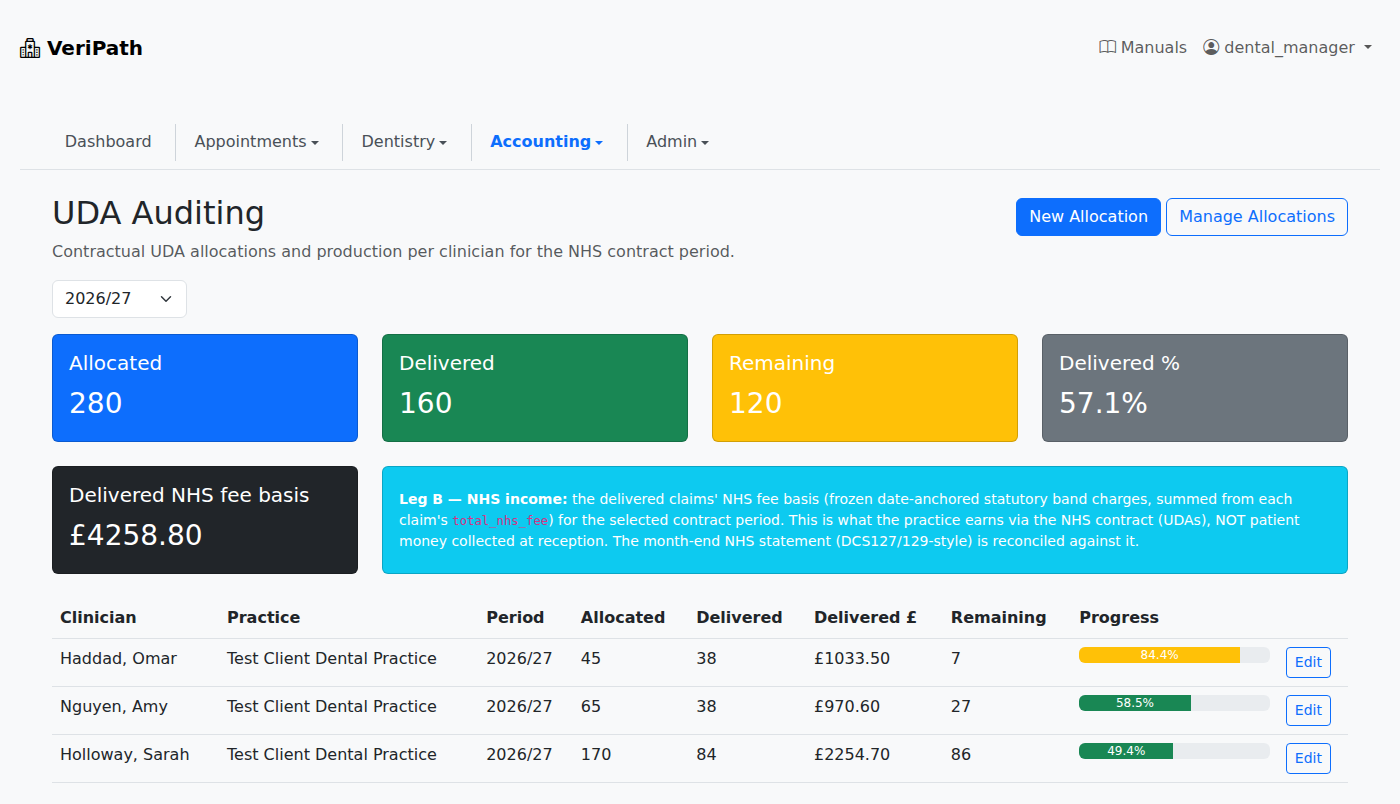Click the Allocated column header
The width and height of the screenshot is (1400, 804).
coord(623,618)
